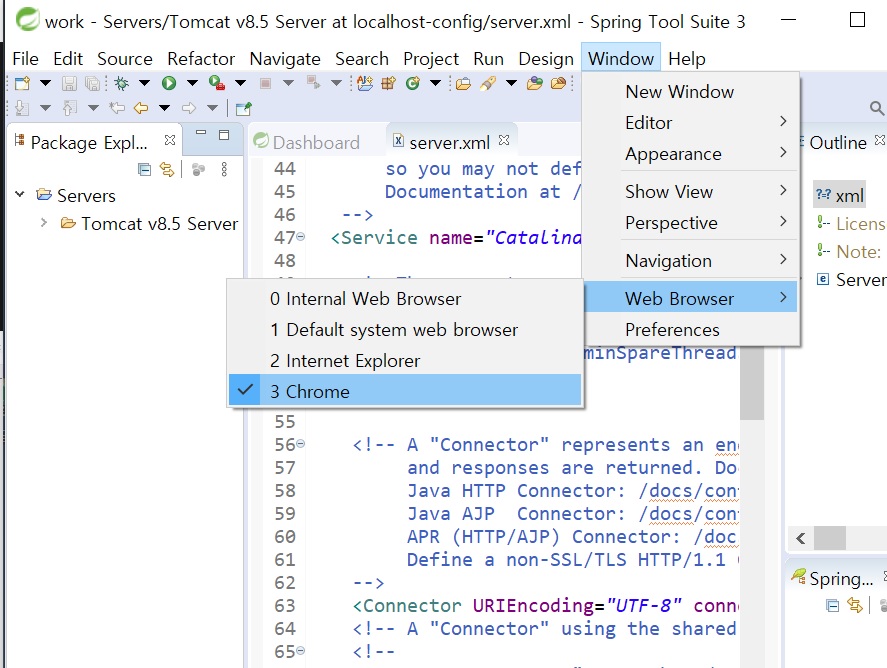Toggle fold marker on line 47

(x=301, y=237)
